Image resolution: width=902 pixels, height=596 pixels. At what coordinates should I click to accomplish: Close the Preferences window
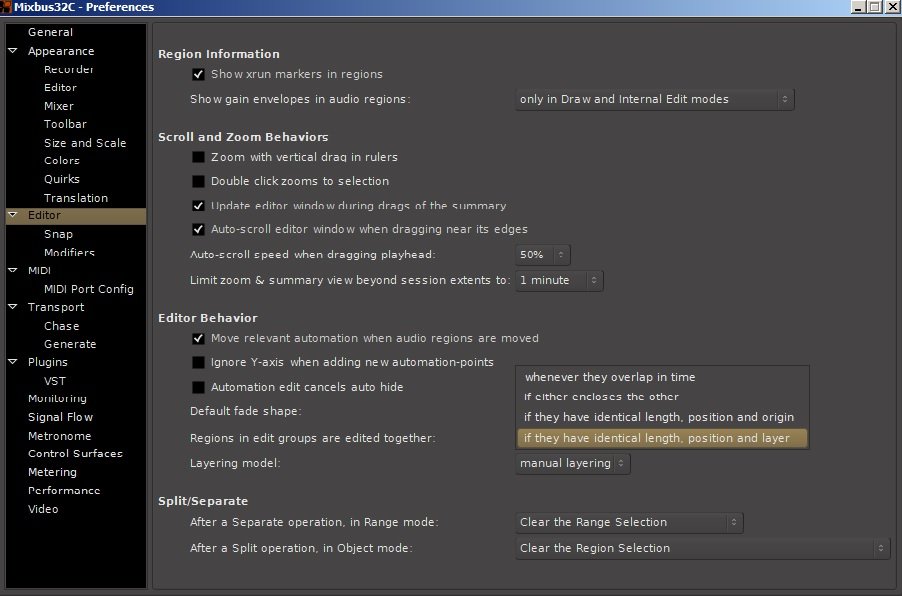892,7
